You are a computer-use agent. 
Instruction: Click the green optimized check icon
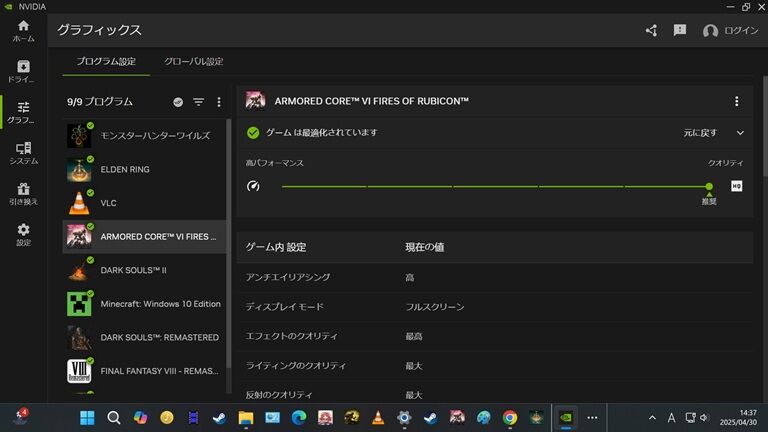click(x=253, y=133)
